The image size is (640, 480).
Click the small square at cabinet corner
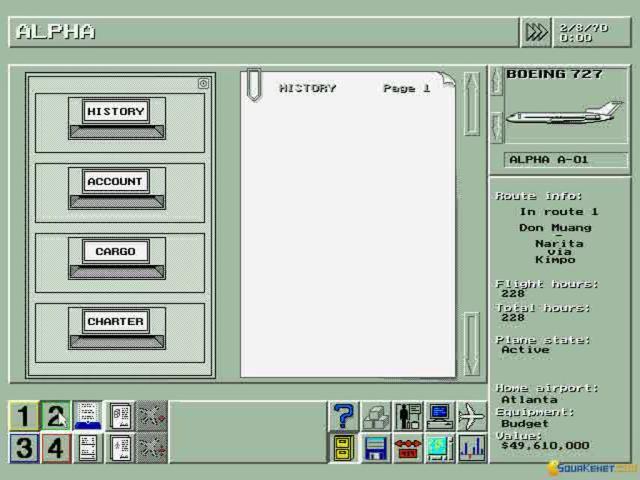[203, 84]
